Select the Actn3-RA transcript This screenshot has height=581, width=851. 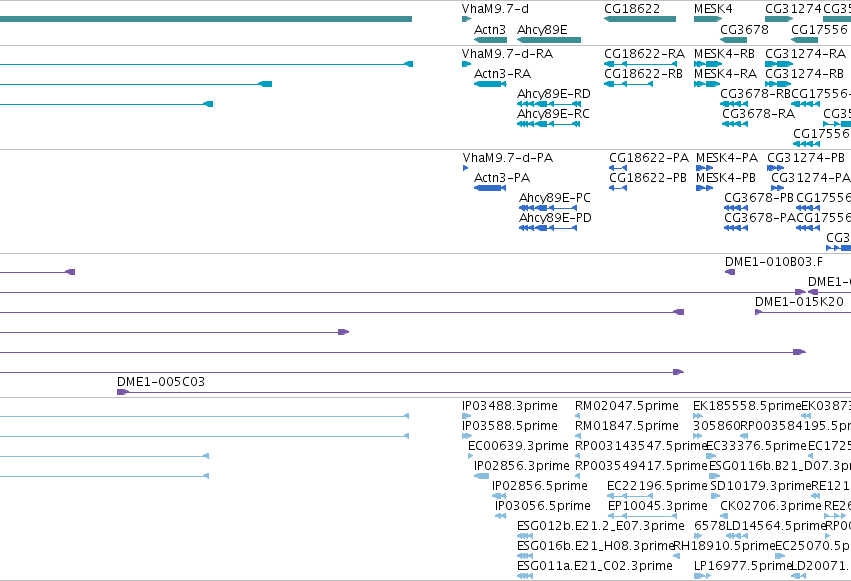pyautogui.click(x=490, y=84)
